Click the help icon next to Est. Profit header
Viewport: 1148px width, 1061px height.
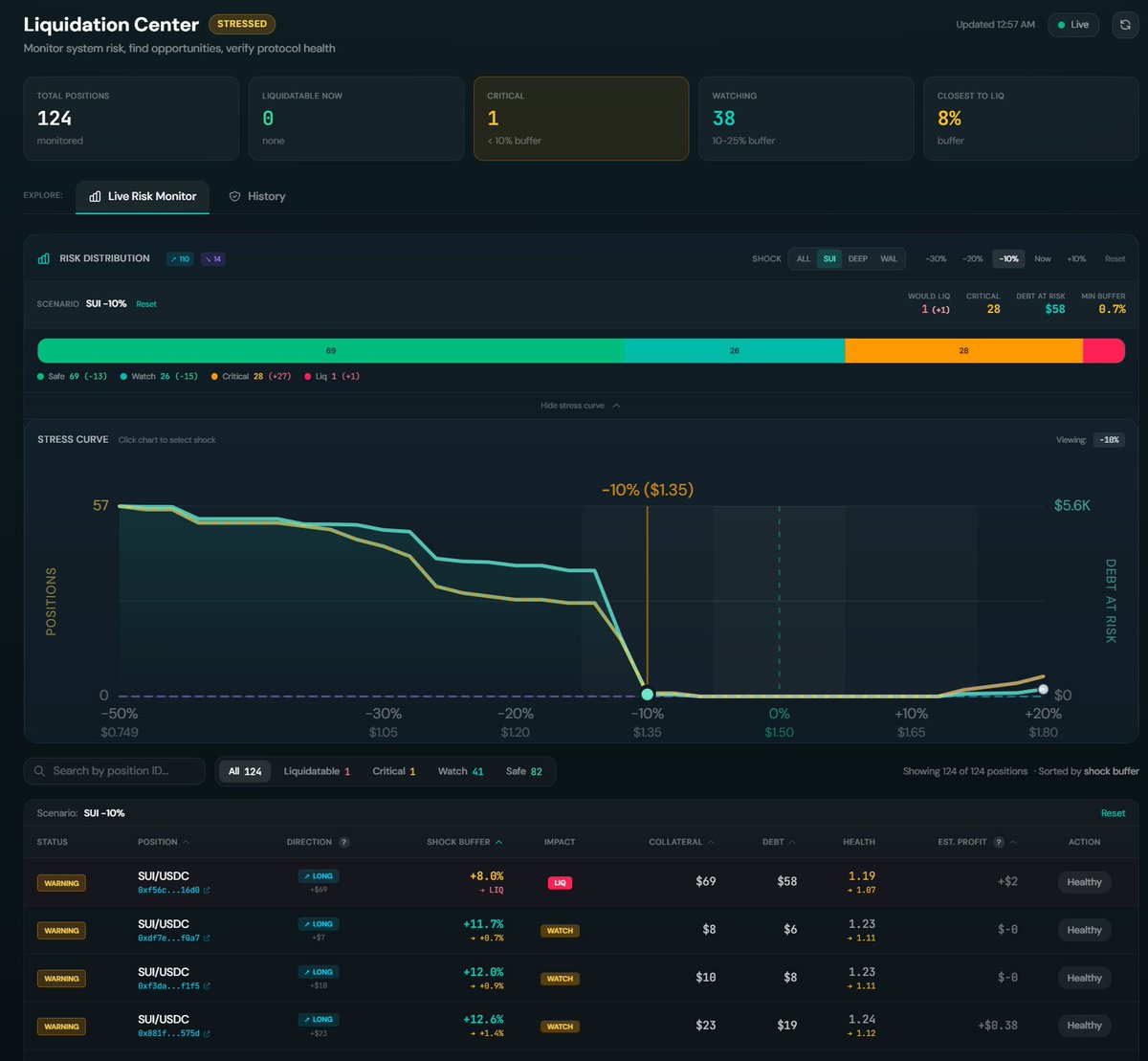pos(999,842)
